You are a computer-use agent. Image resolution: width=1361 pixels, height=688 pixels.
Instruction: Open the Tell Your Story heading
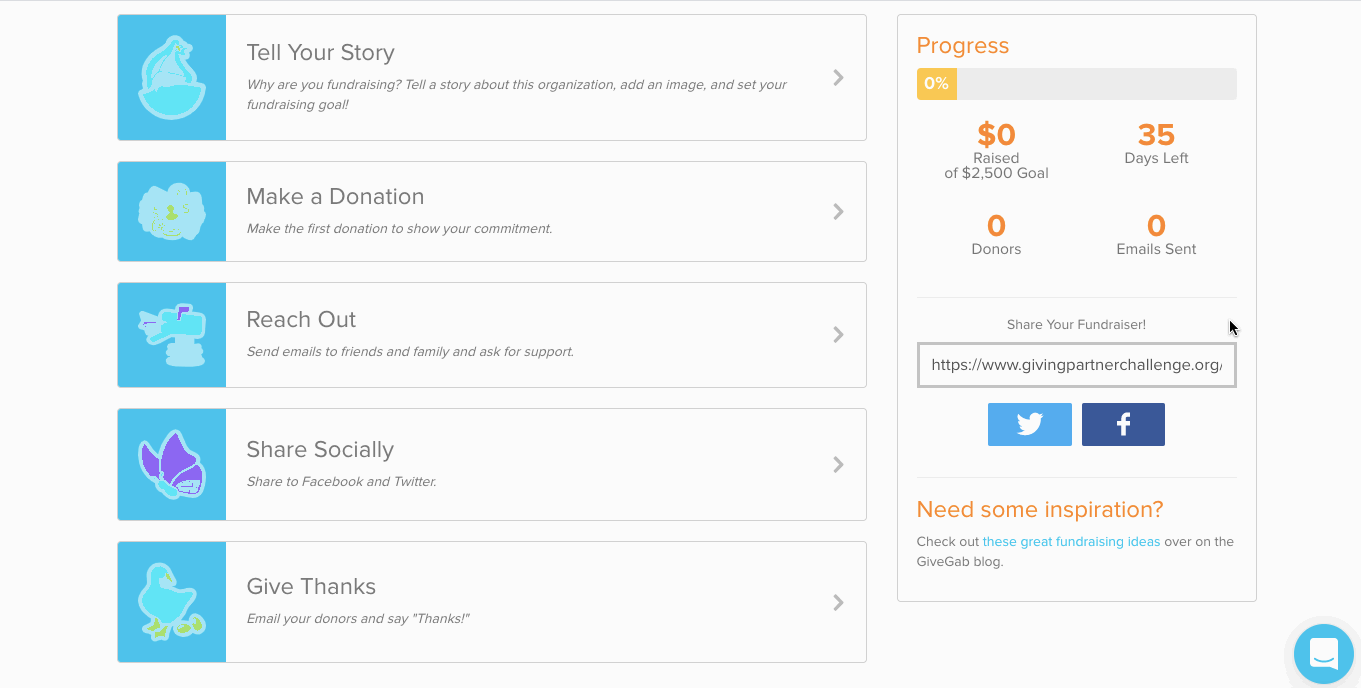[320, 53]
